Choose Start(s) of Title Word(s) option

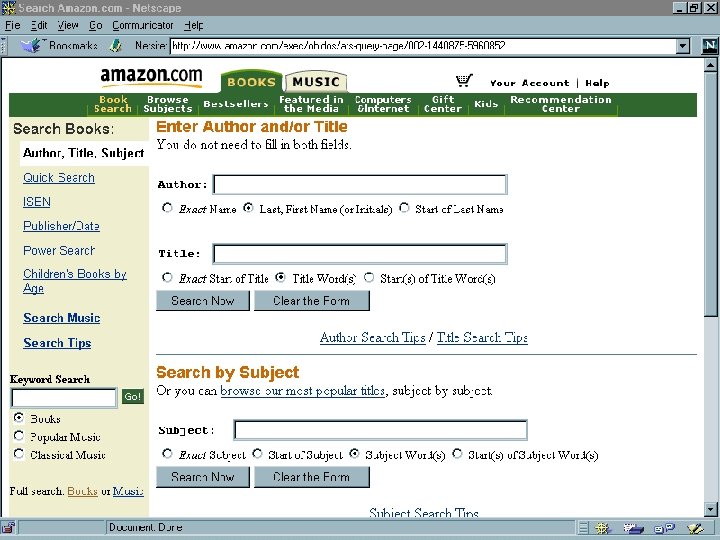(x=369, y=278)
